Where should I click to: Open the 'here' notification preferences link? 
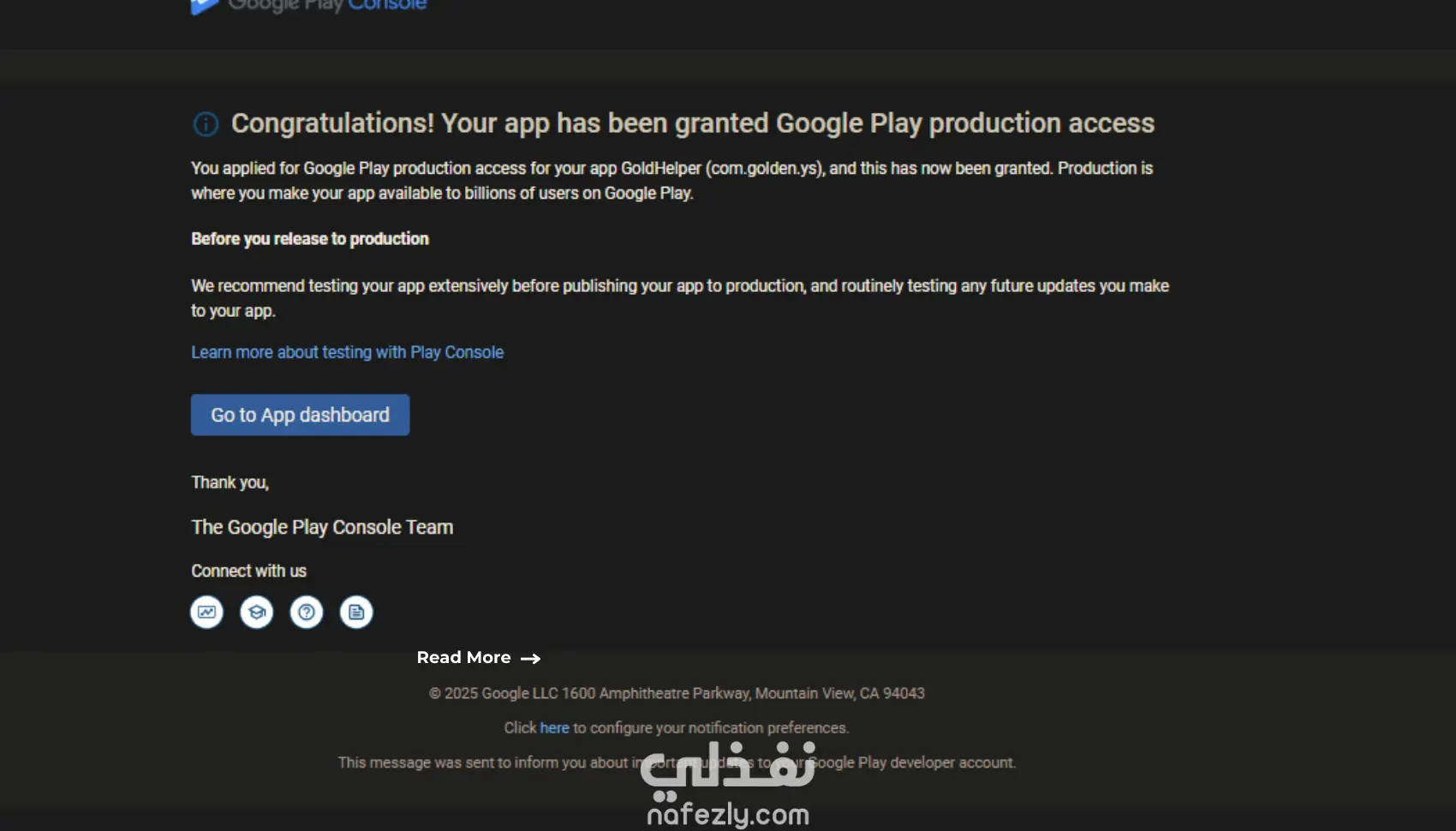[x=554, y=727]
